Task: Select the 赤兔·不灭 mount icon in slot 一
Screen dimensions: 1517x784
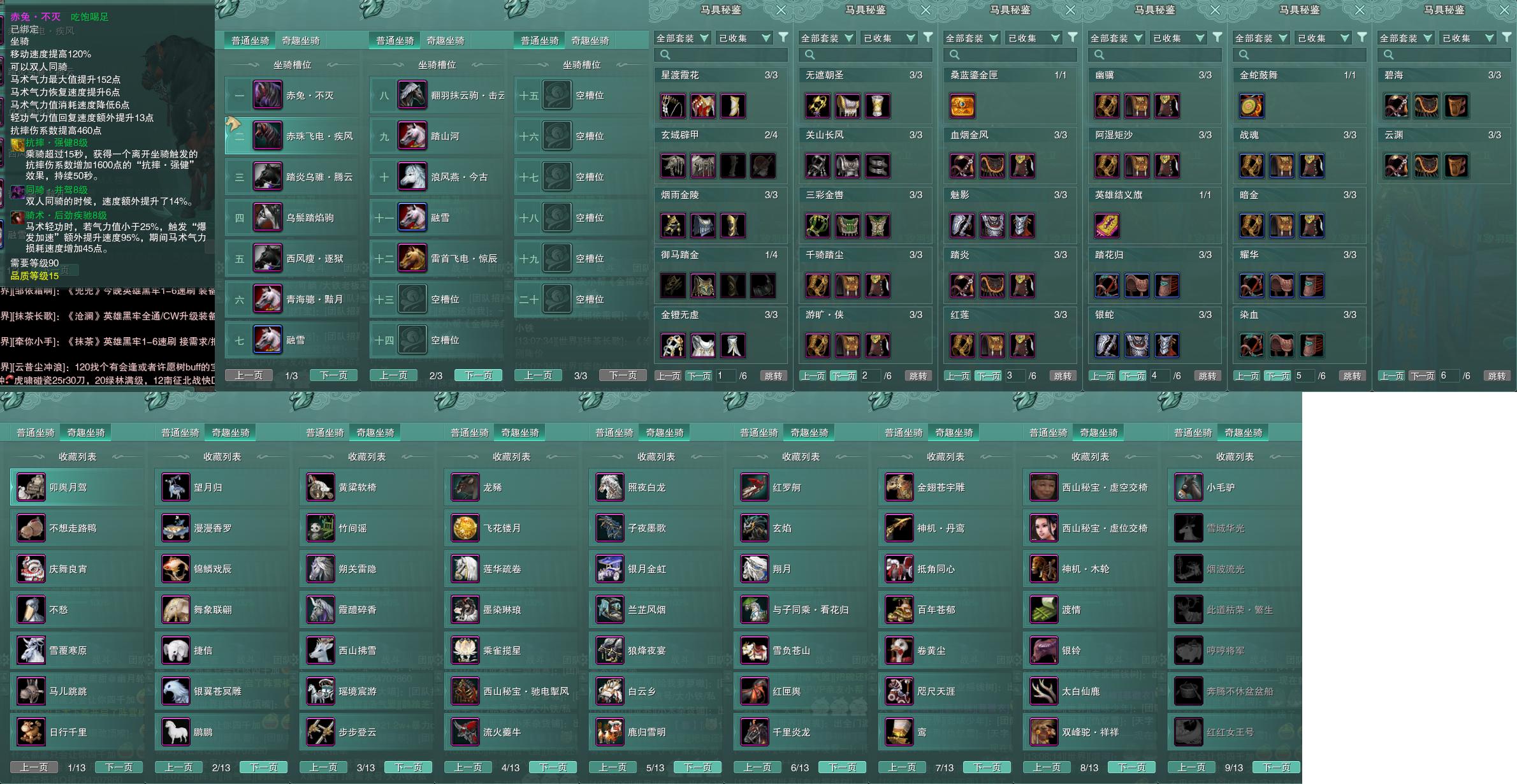Action: click(267, 96)
